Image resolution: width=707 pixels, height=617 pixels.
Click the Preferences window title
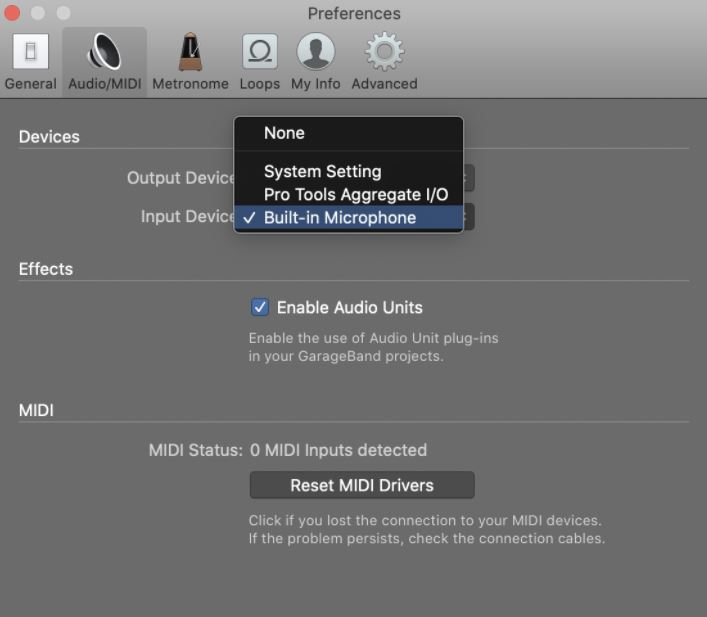tap(354, 14)
